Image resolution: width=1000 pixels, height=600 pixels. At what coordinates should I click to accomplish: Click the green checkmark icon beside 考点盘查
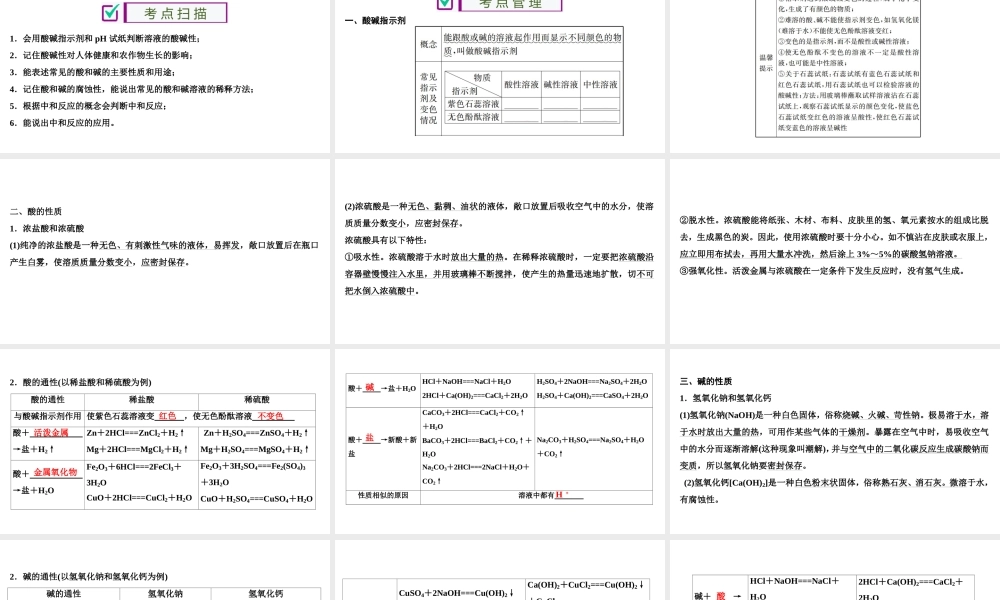point(444,4)
